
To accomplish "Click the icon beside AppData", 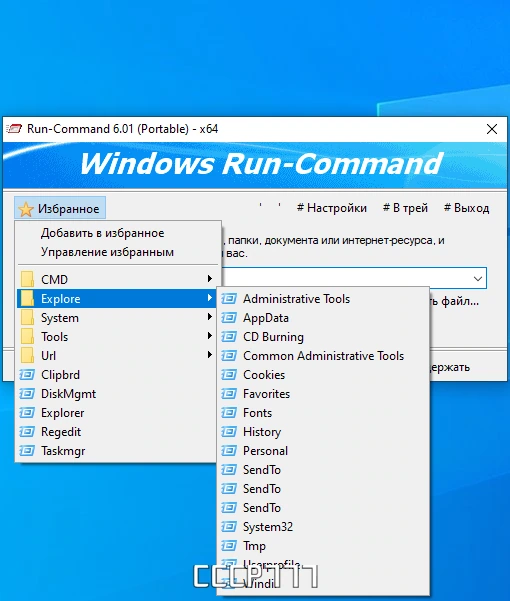I will click(x=229, y=318).
